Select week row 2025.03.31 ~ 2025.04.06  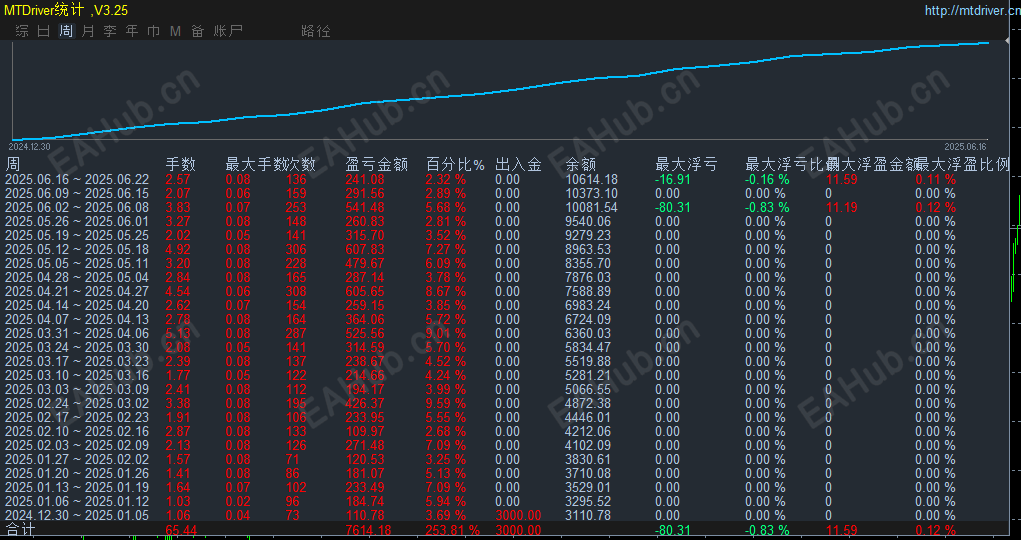click(x=77, y=334)
